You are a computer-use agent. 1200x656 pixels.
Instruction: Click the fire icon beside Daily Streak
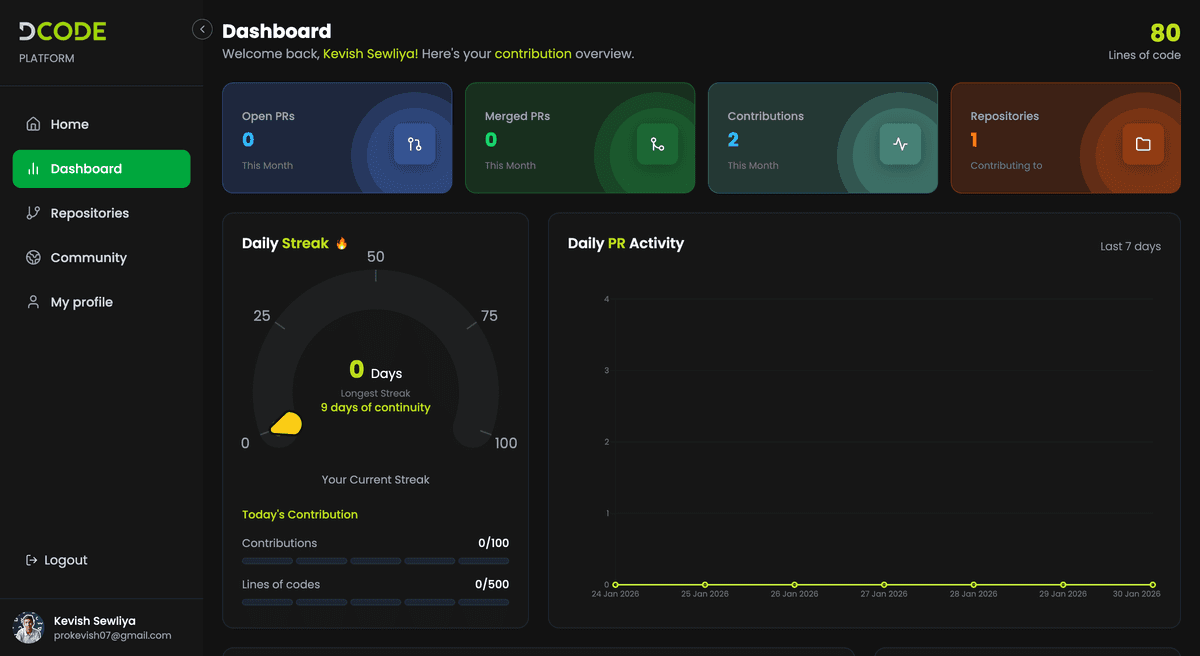pos(342,243)
